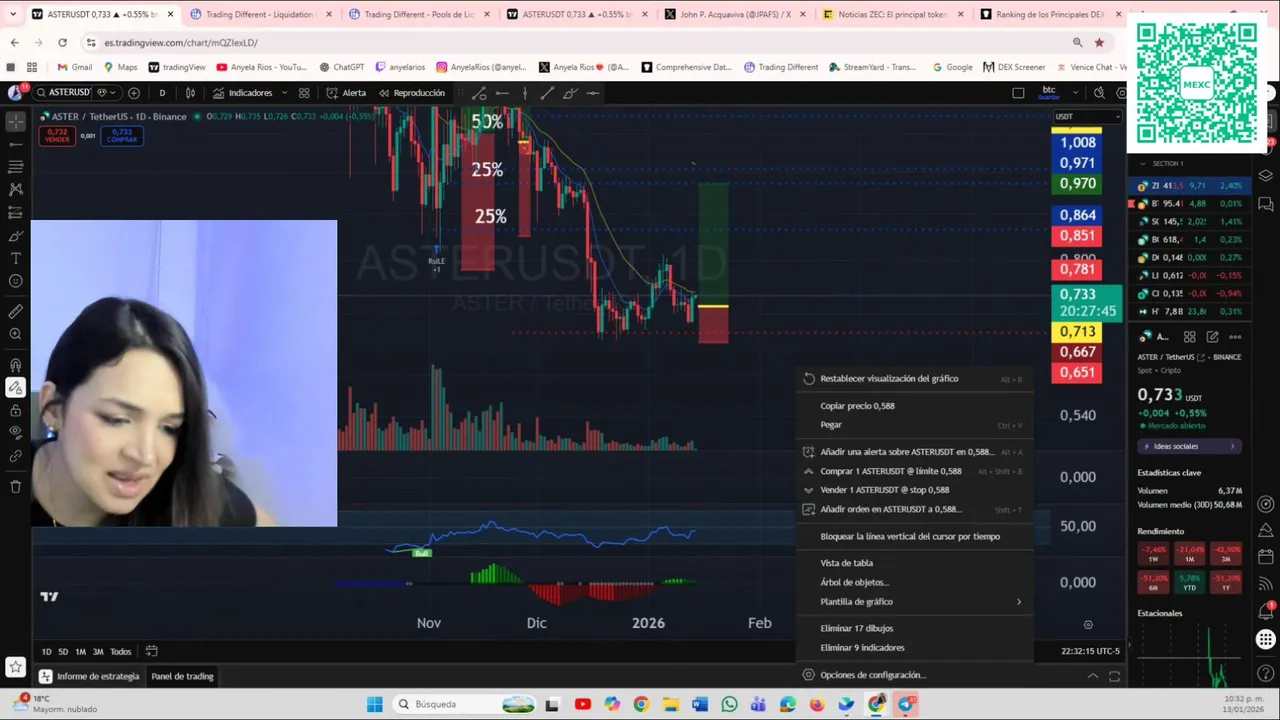This screenshot has width=1280, height=720.
Task: Click the Alerta button
Action: point(347,93)
